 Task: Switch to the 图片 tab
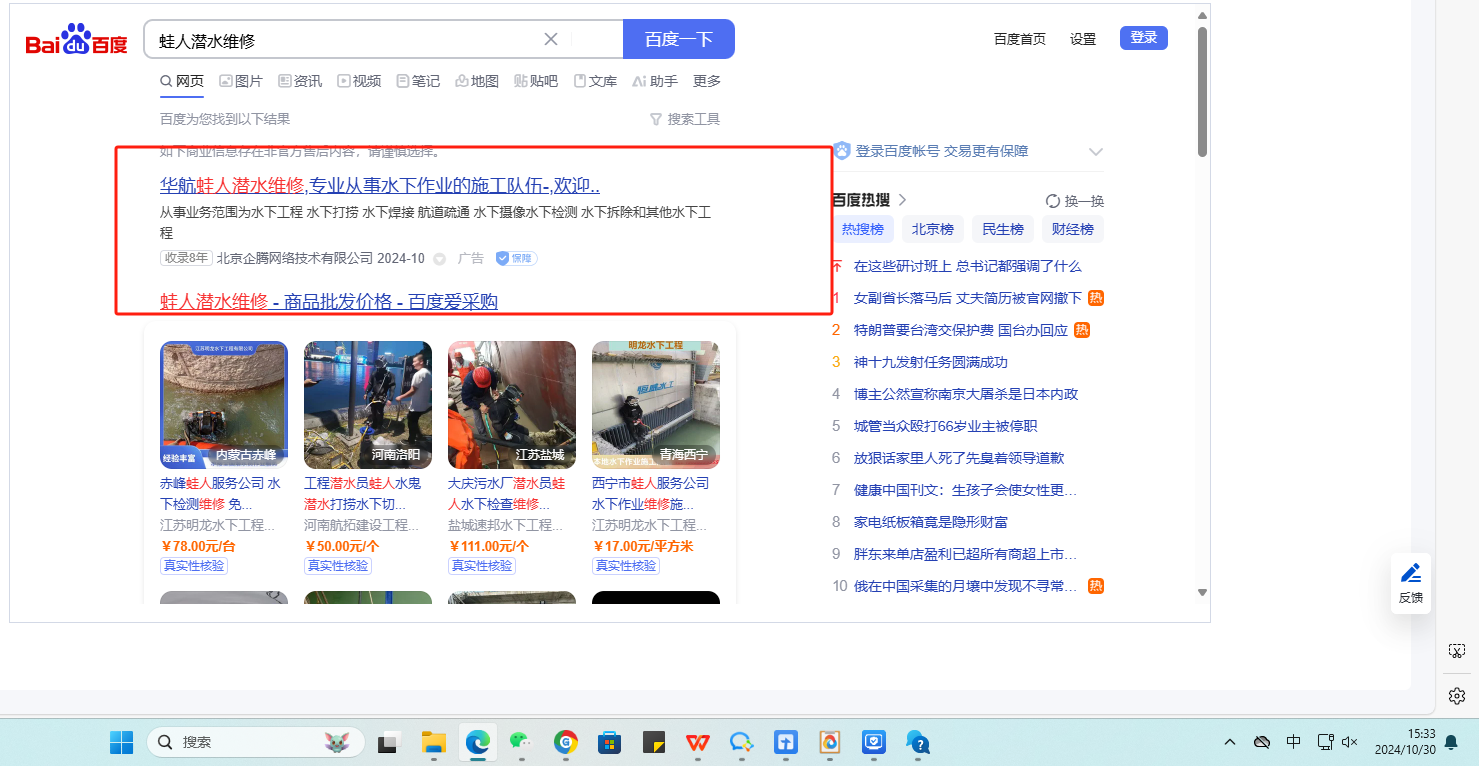click(x=241, y=81)
